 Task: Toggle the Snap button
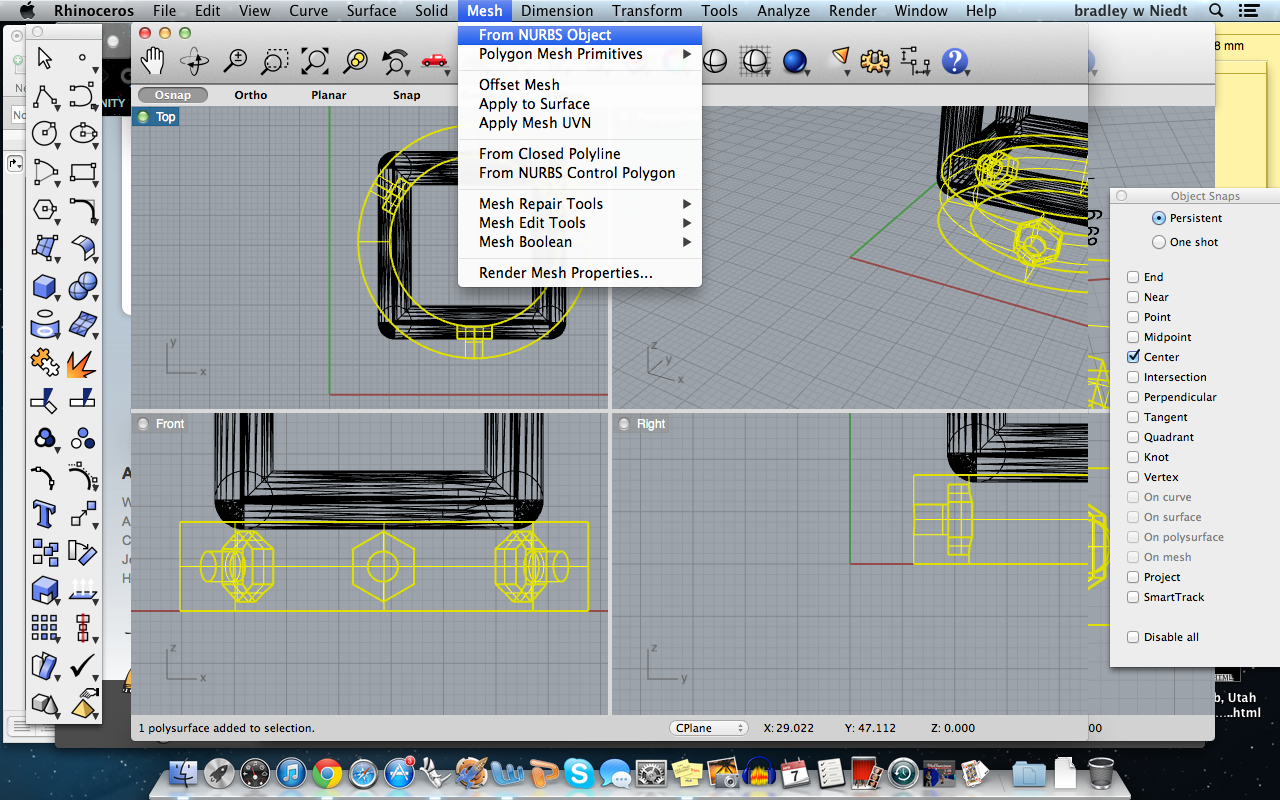pyautogui.click(x=406, y=95)
